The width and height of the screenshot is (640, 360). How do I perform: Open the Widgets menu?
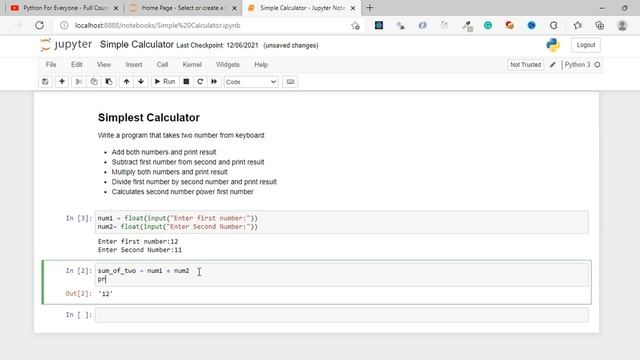point(228,64)
